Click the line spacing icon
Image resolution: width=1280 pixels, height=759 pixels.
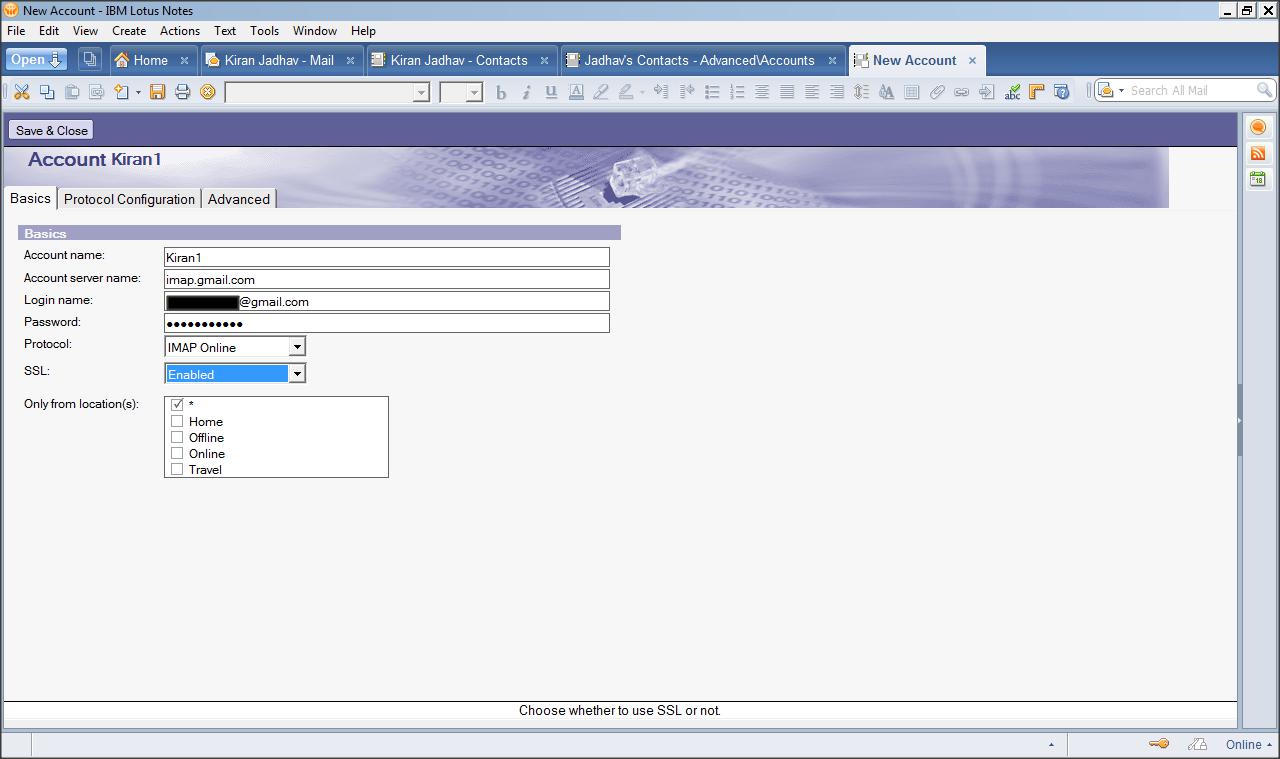click(x=861, y=92)
